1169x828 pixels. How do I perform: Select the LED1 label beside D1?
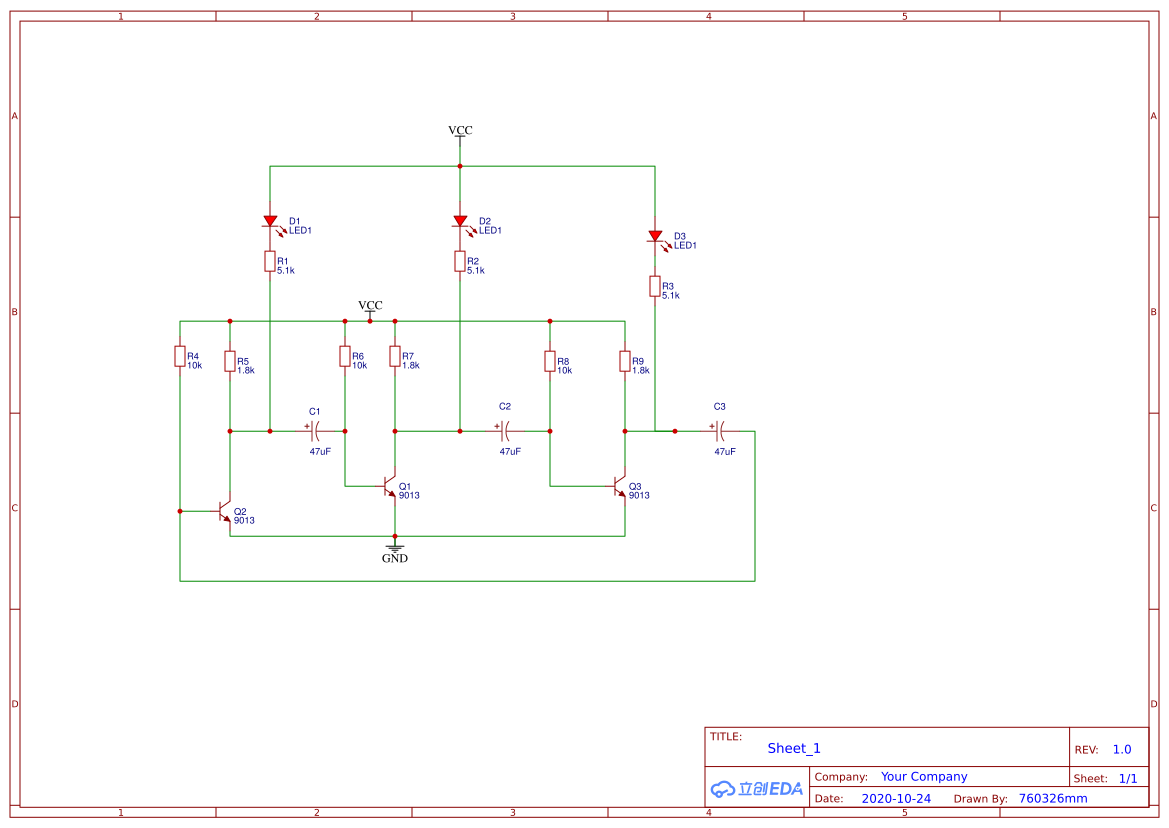[x=300, y=231]
